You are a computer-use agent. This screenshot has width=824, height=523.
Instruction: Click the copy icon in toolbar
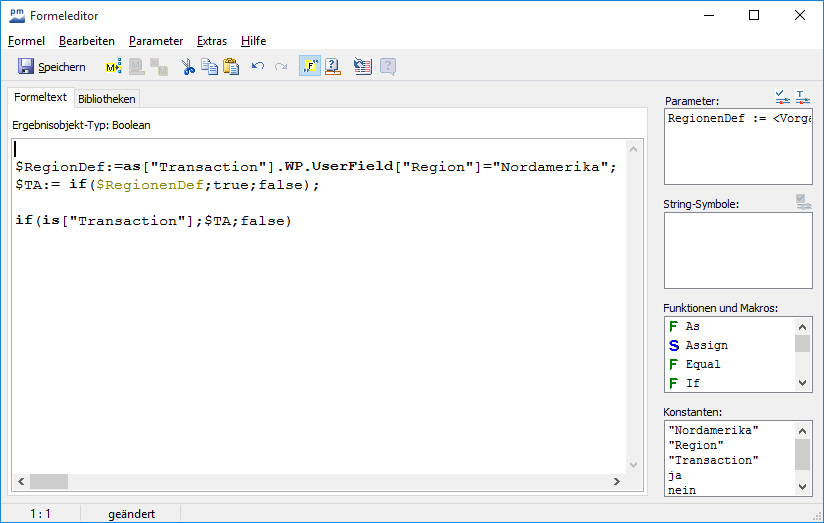(209, 67)
